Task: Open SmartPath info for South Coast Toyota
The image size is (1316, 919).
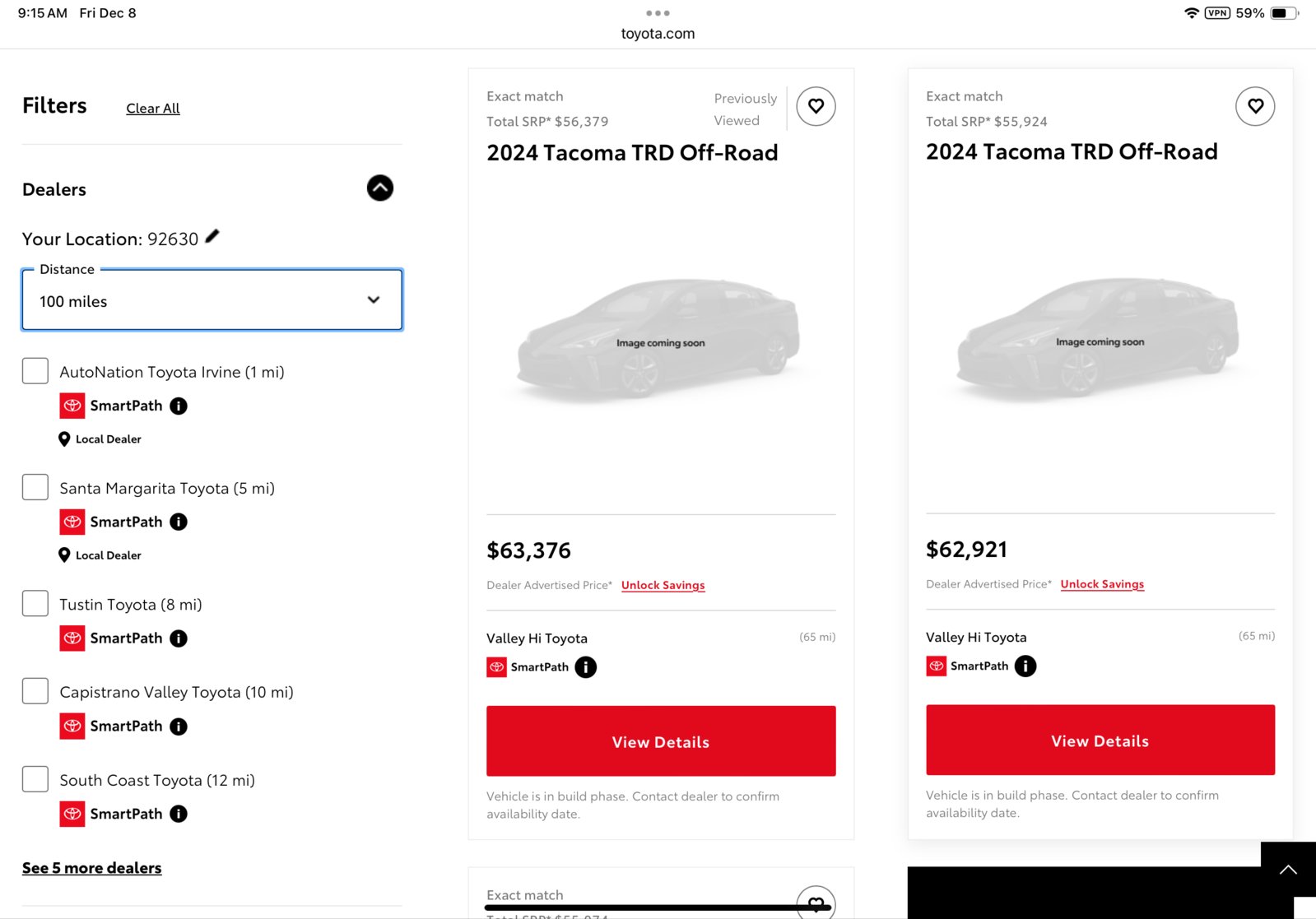Action: point(179,814)
